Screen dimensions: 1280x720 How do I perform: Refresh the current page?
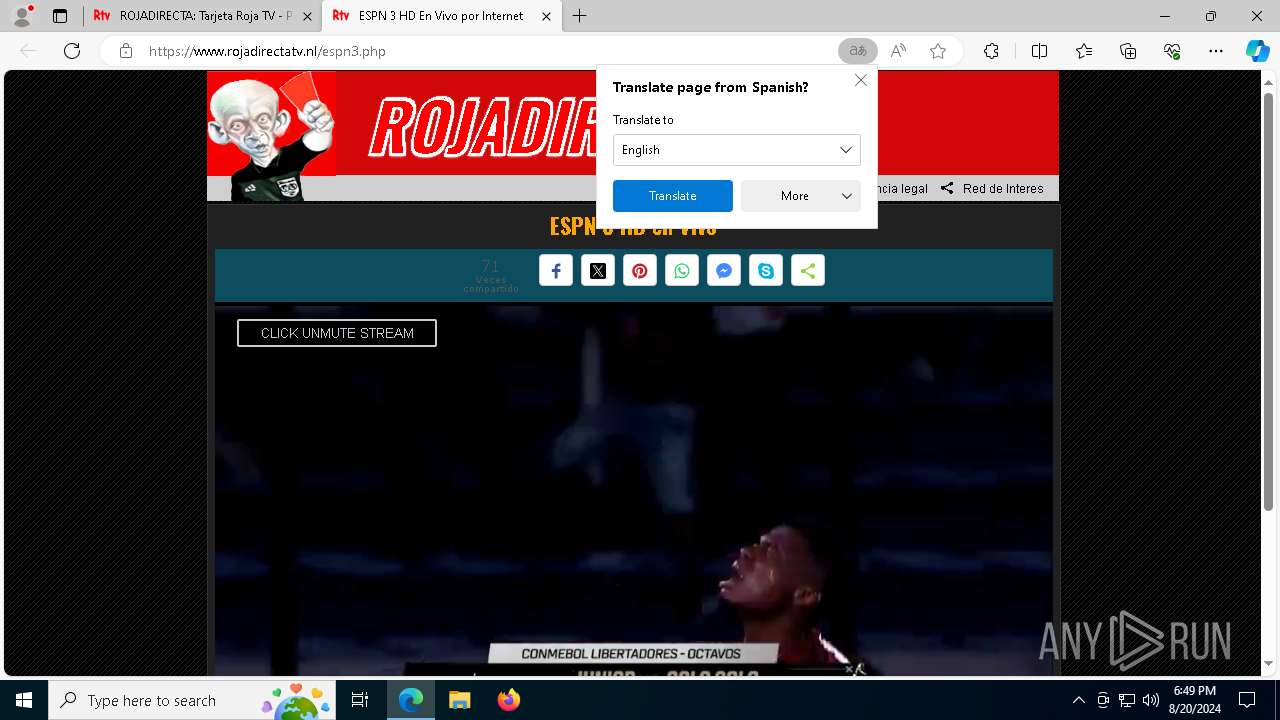point(72,51)
